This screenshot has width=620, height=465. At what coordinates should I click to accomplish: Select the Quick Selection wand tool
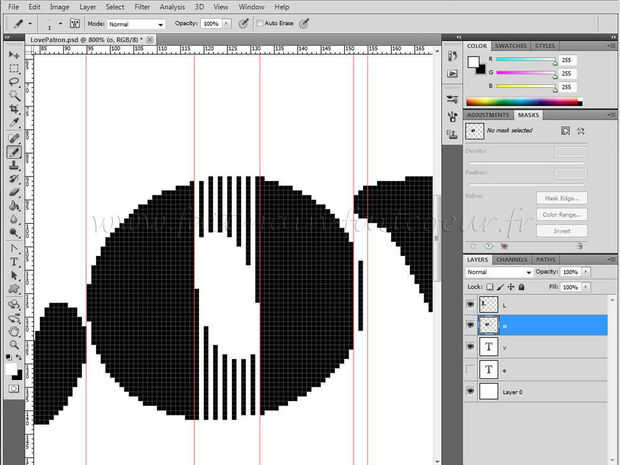(14, 96)
